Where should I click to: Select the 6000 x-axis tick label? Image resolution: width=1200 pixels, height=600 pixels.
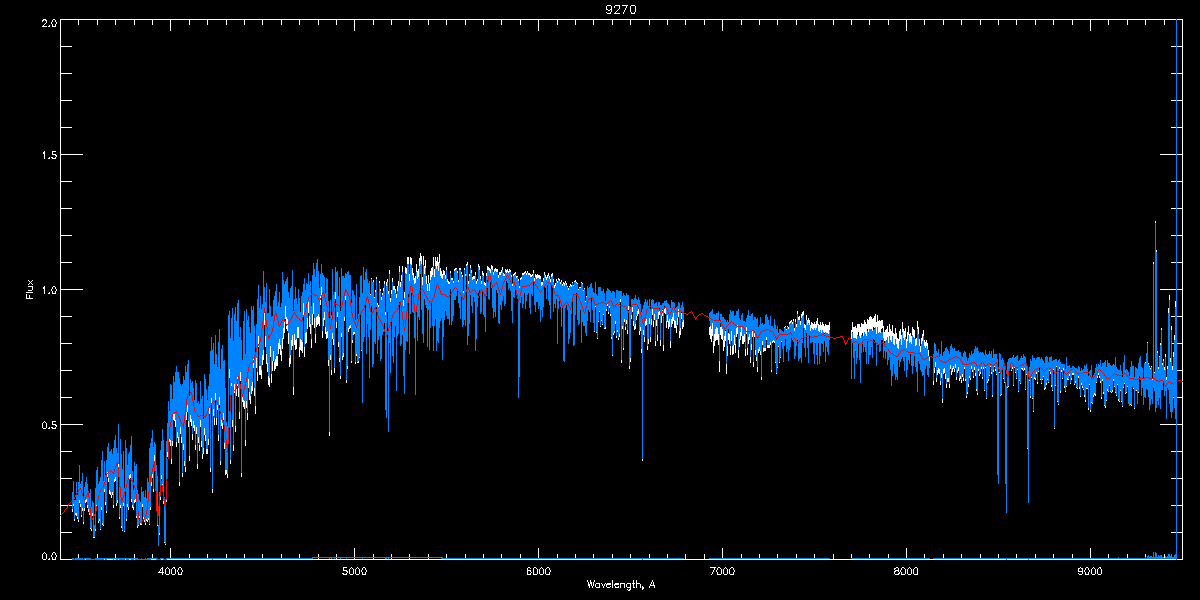pos(538,572)
